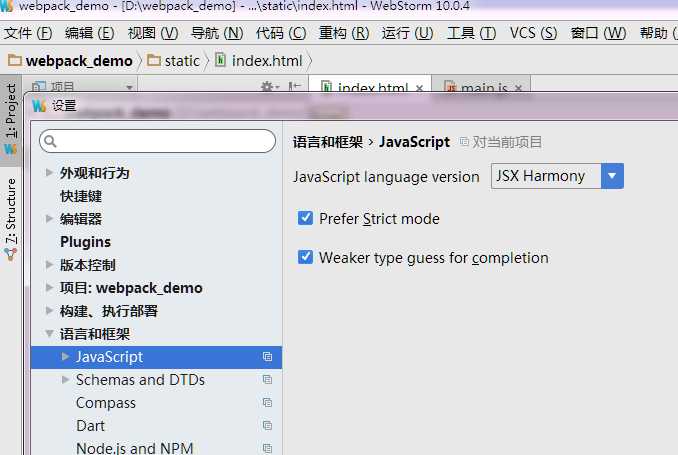Viewport: 678px width, 455px height.
Task: Click the index.html file icon on tab
Action: click(x=327, y=87)
